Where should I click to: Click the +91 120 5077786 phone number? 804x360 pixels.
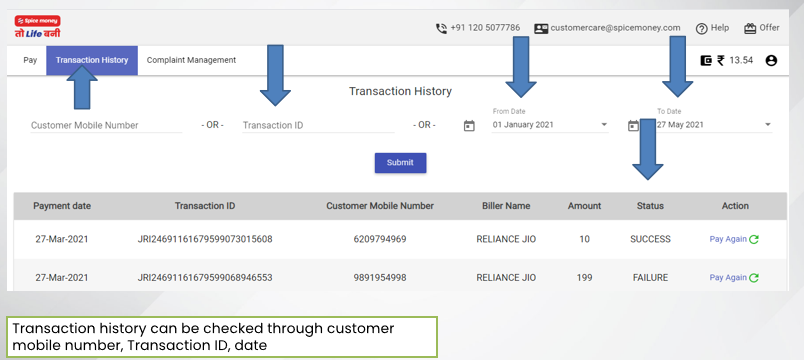(x=485, y=28)
